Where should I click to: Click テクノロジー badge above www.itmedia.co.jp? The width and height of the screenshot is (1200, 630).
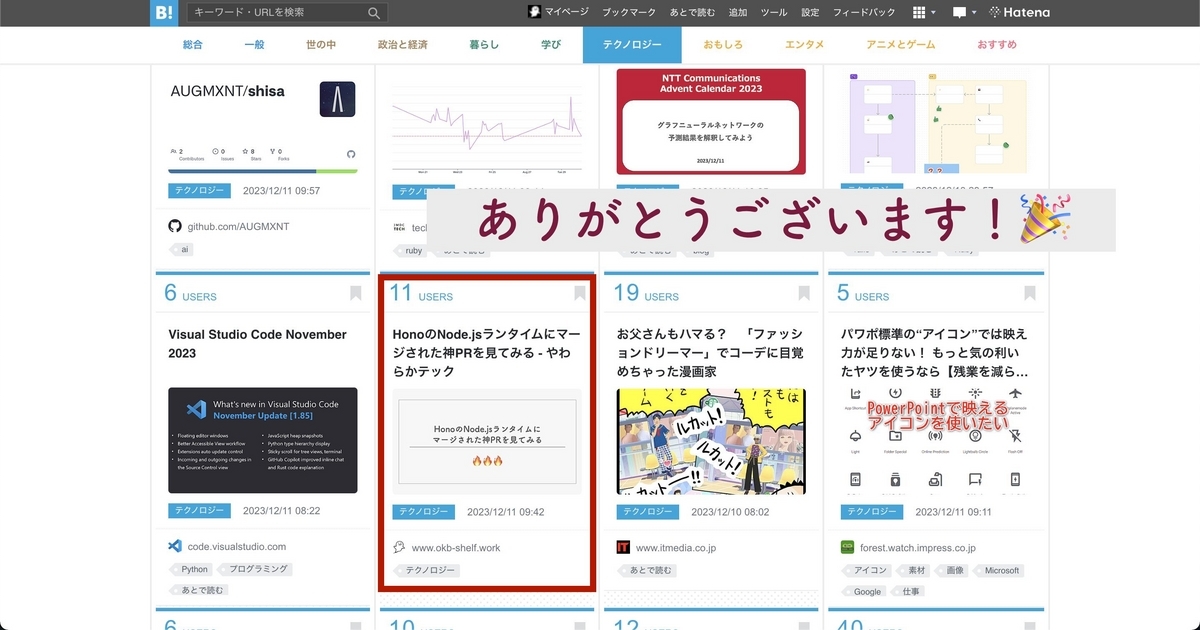(x=648, y=512)
